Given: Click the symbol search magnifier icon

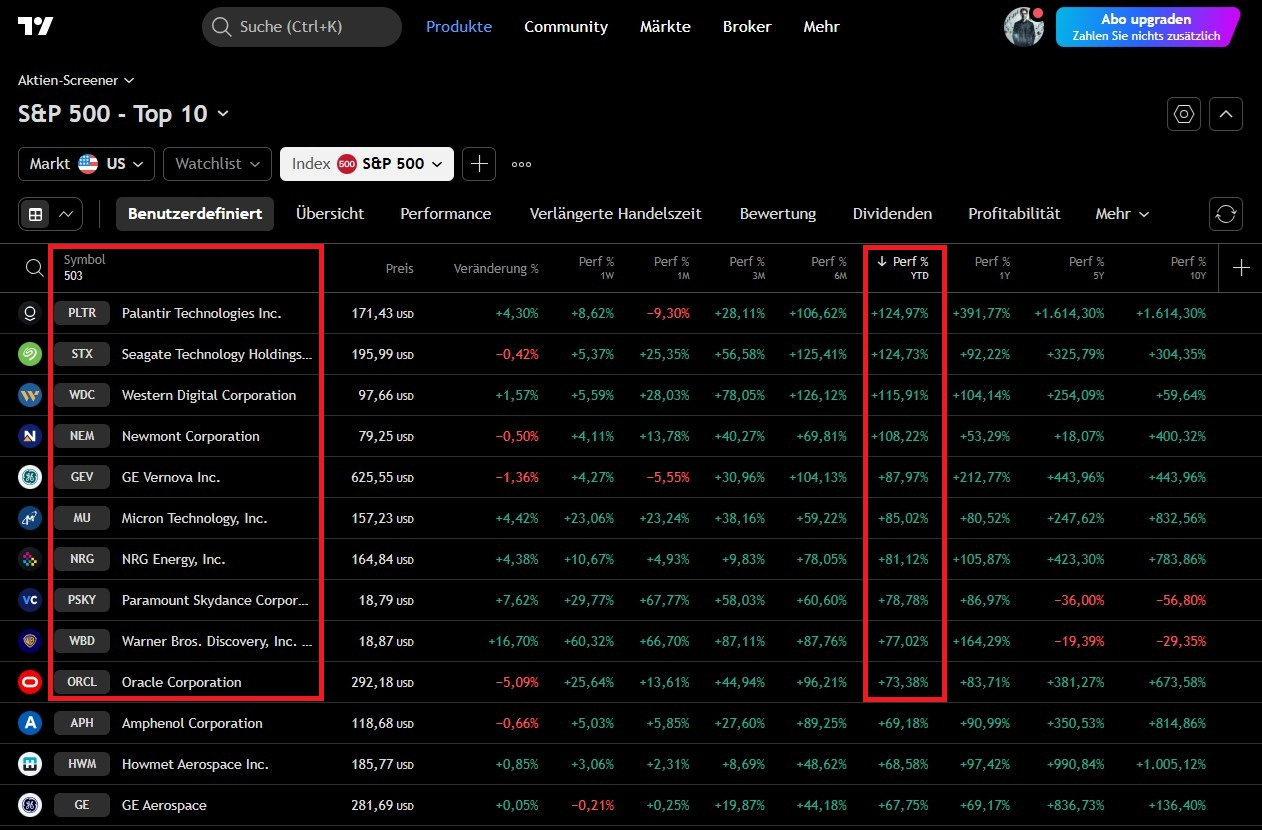Looking at the screenshot, I should (x=34, y=267).
